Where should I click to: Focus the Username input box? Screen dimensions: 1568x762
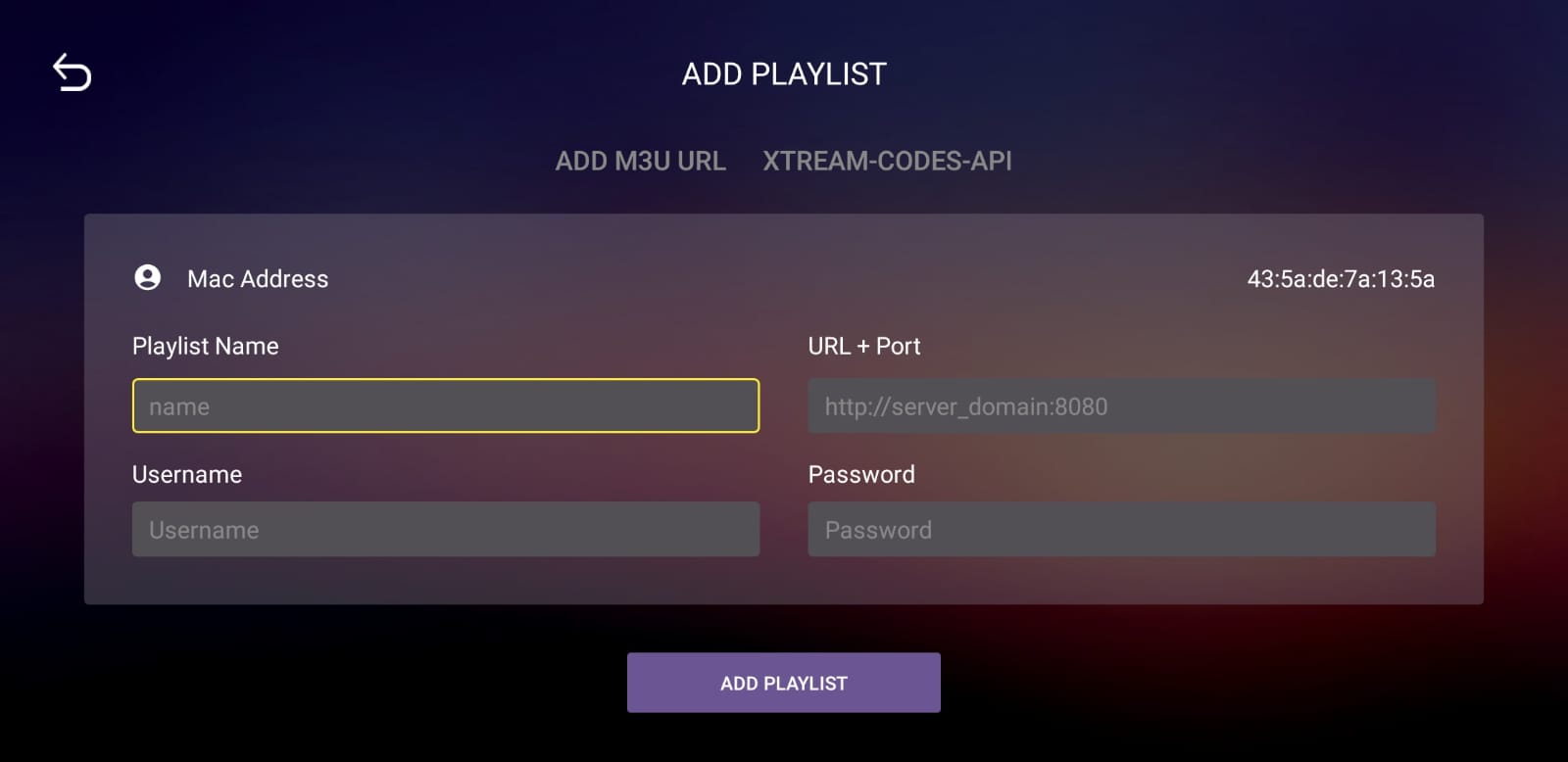click(x=446, y=529)
